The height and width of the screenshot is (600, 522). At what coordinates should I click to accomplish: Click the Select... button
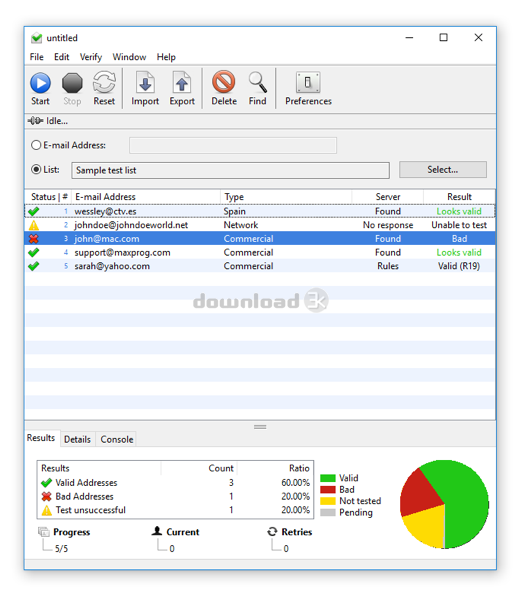coord(443,170)
